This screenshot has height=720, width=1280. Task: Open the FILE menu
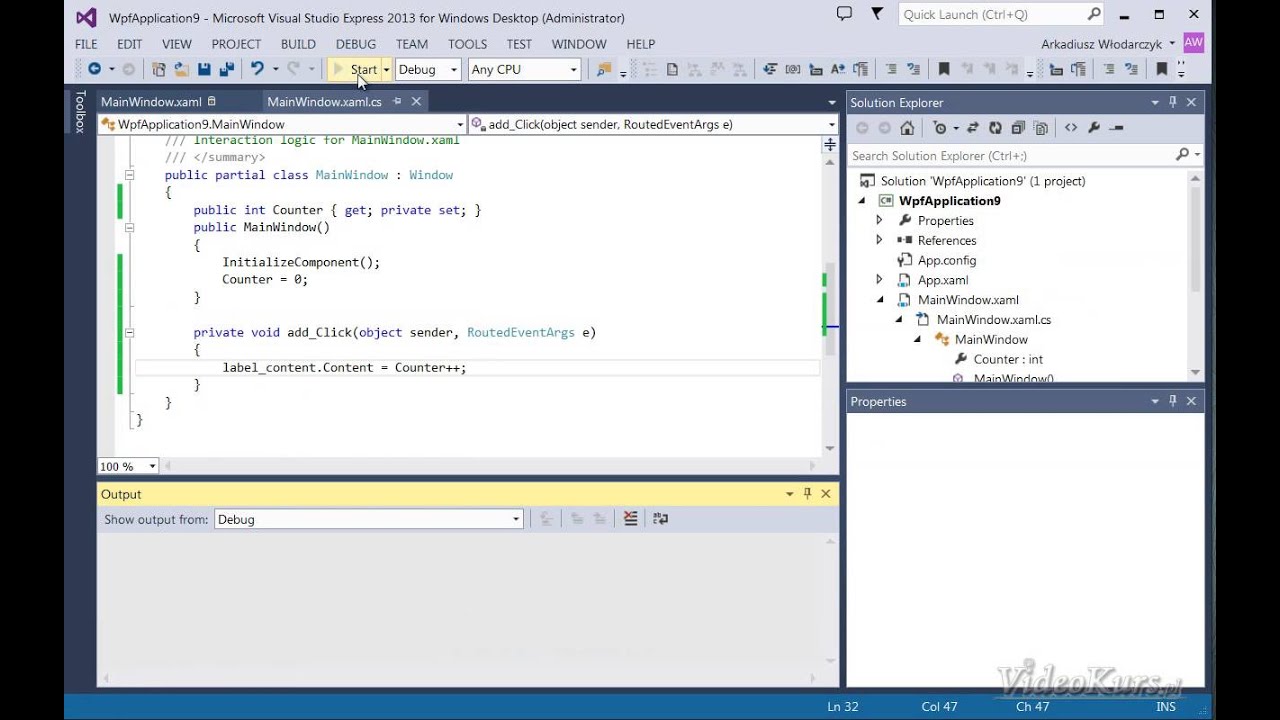click(x=86, y=44)
